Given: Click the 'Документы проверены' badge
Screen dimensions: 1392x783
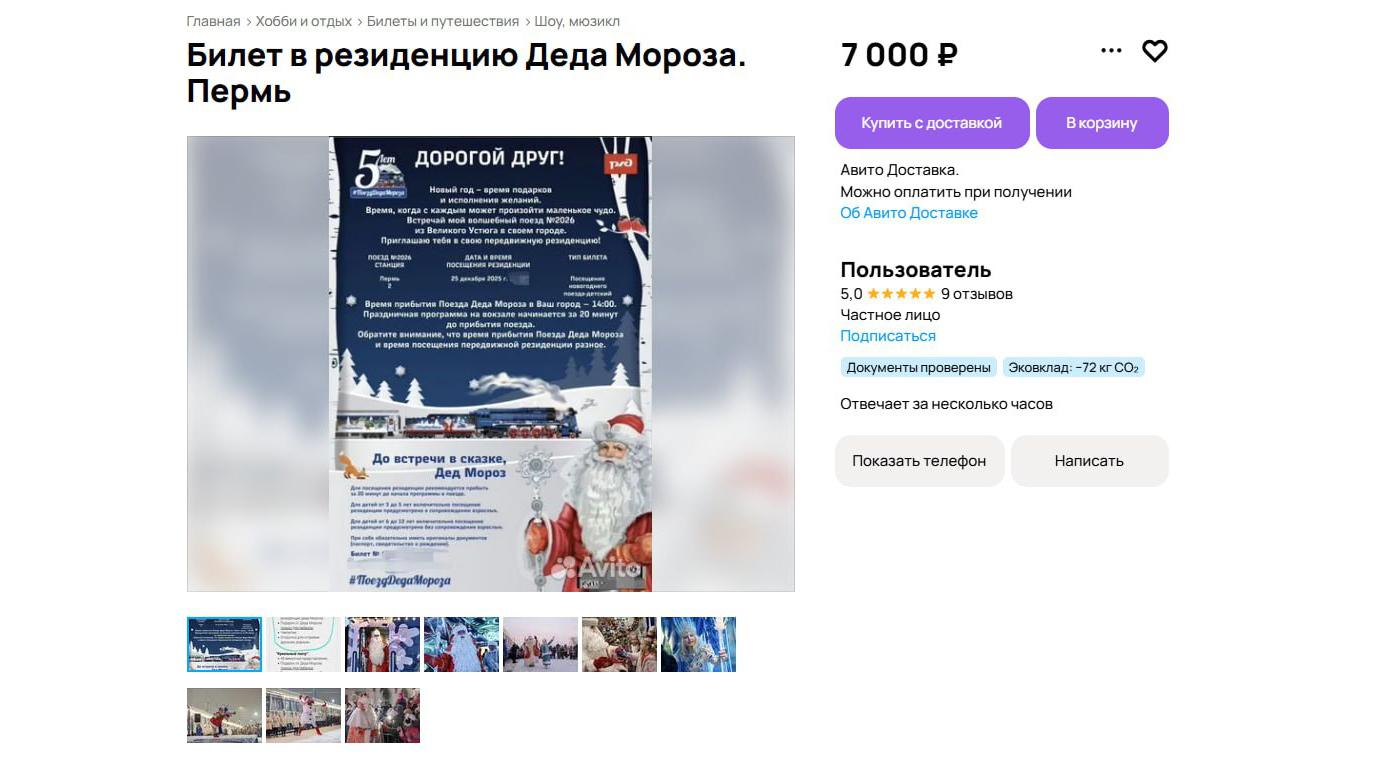Looking at the screenshot, I should [x=919, y=367].
